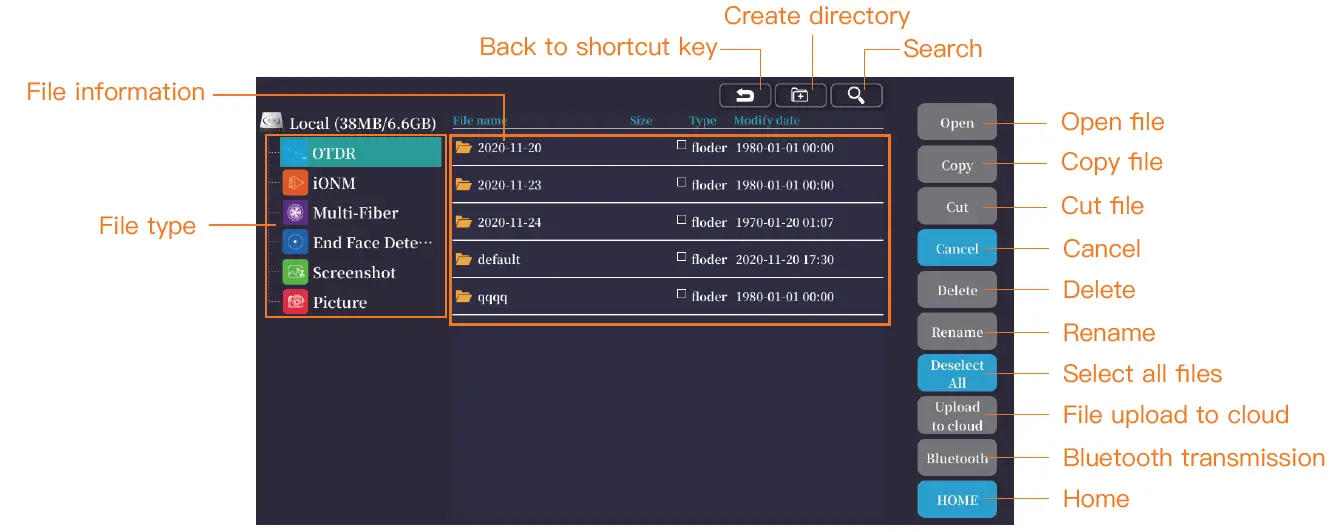
Task: Sort by Type column header
Action: (703, 121)
